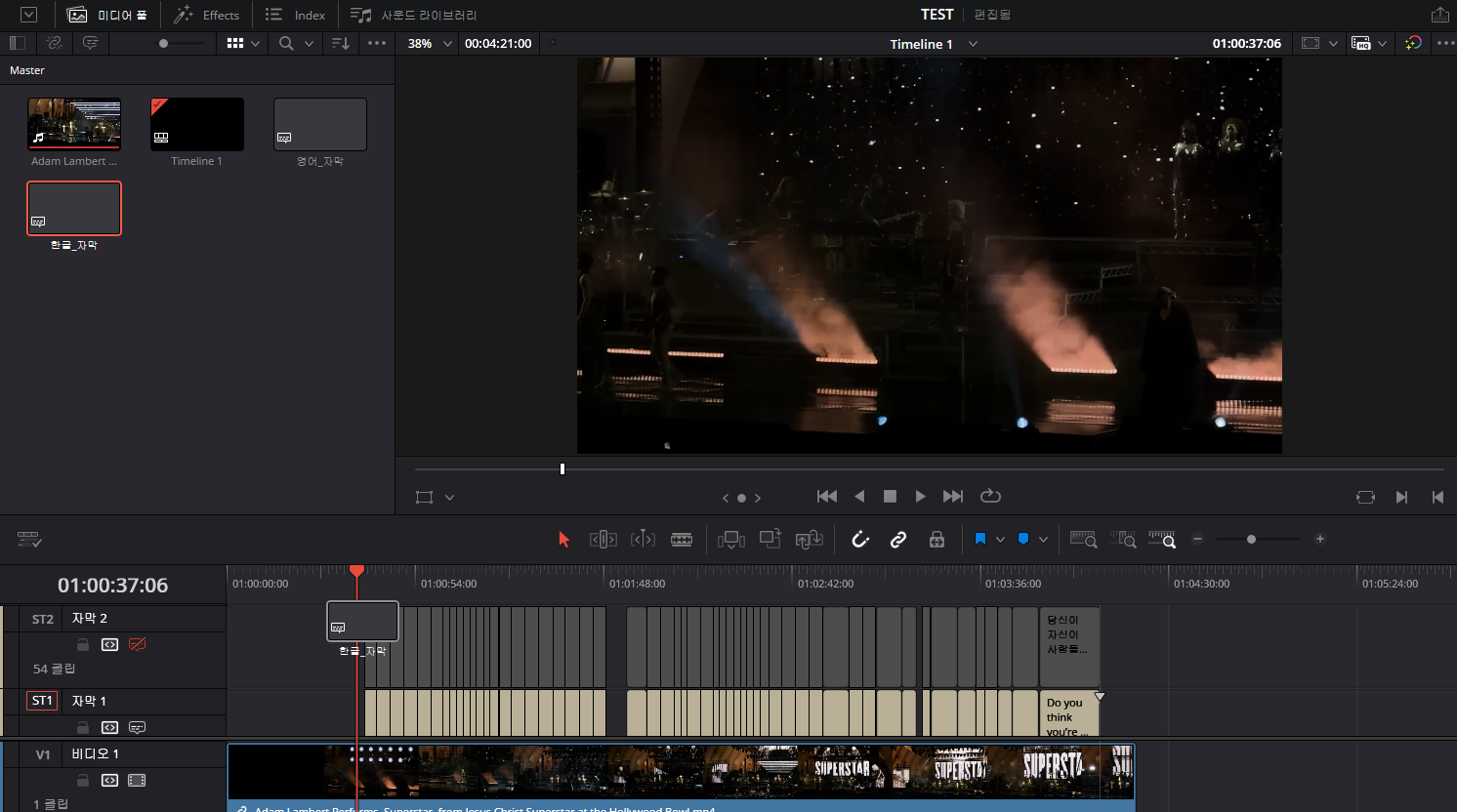Toggle ST2 subtitle track visibility

[138, 644]
